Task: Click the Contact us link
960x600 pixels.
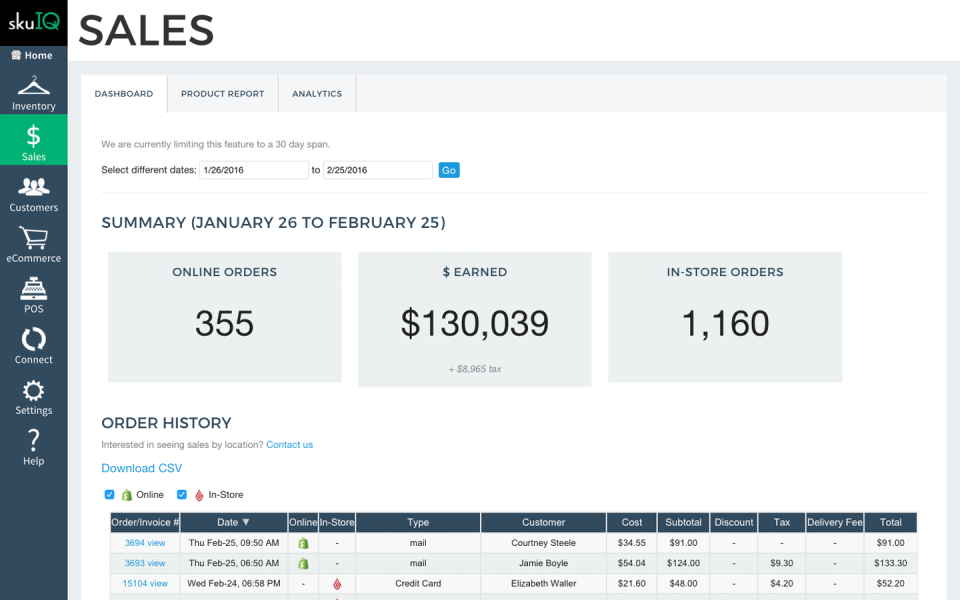Action: click(x=289, y=445)
